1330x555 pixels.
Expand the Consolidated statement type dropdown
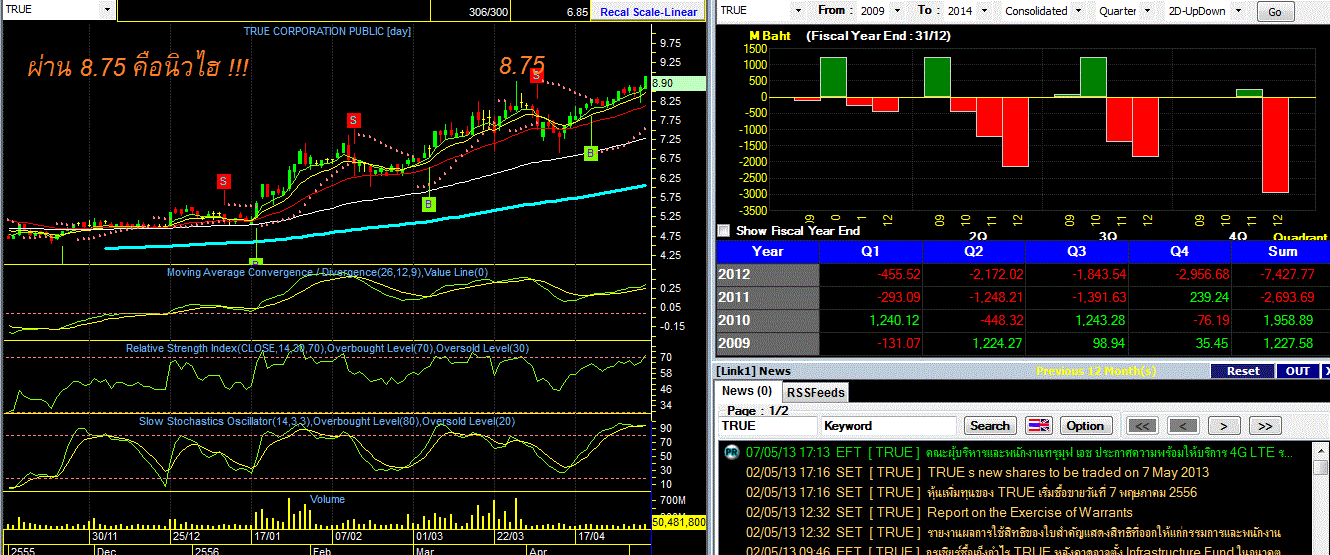tap(1078, 11)
